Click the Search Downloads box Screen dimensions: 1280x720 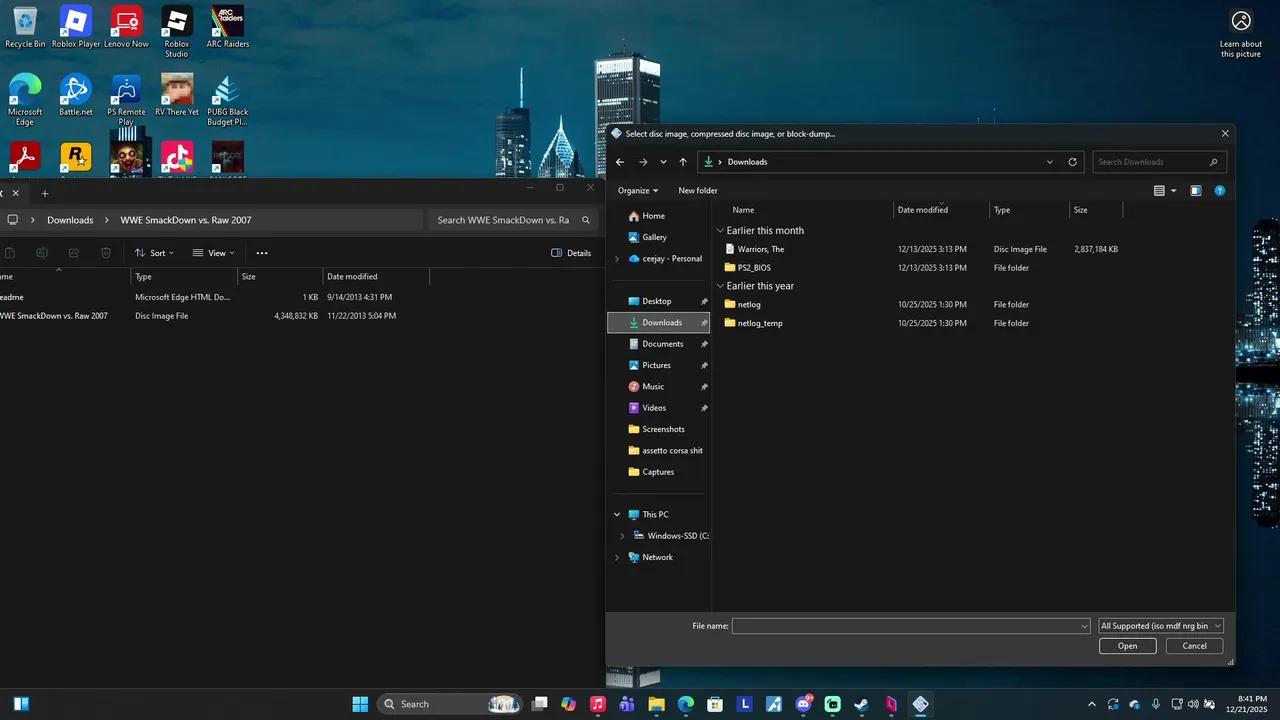pos(1159,162)
